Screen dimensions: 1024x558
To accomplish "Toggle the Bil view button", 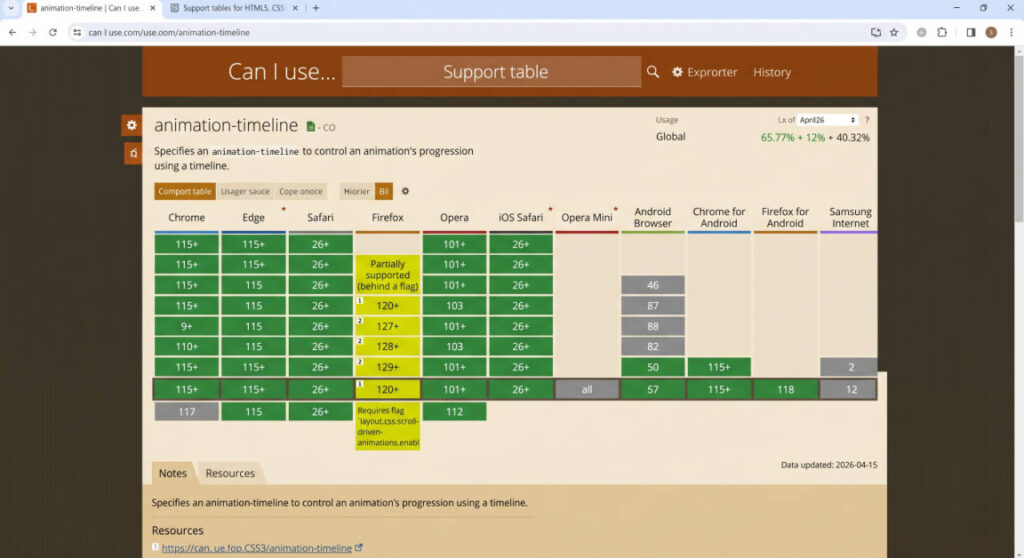I will click(384, 191).
